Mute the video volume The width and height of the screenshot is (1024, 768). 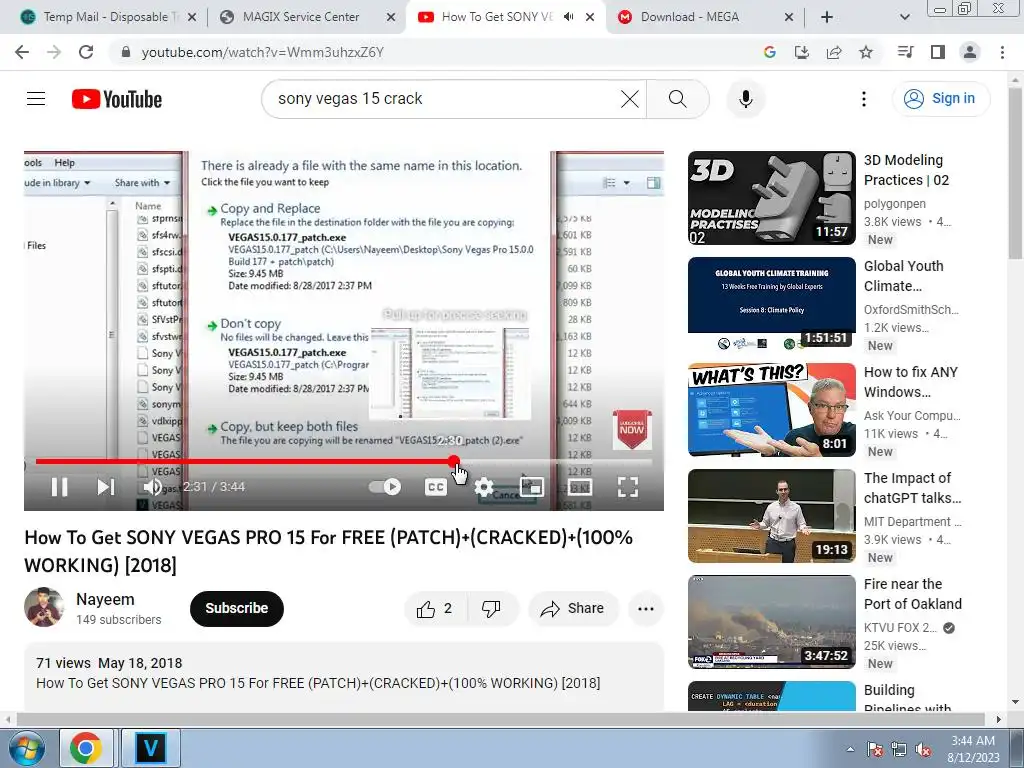coord(152,487)
